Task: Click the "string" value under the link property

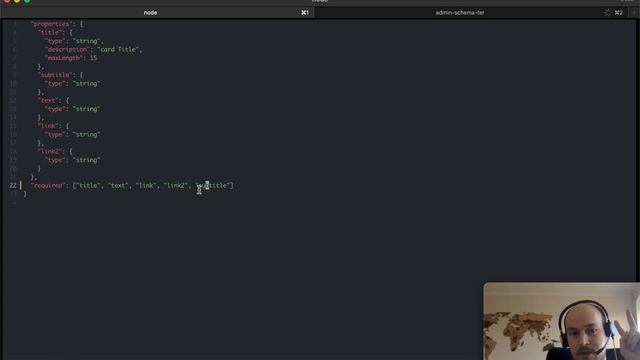Action: [x=87, y=135]
